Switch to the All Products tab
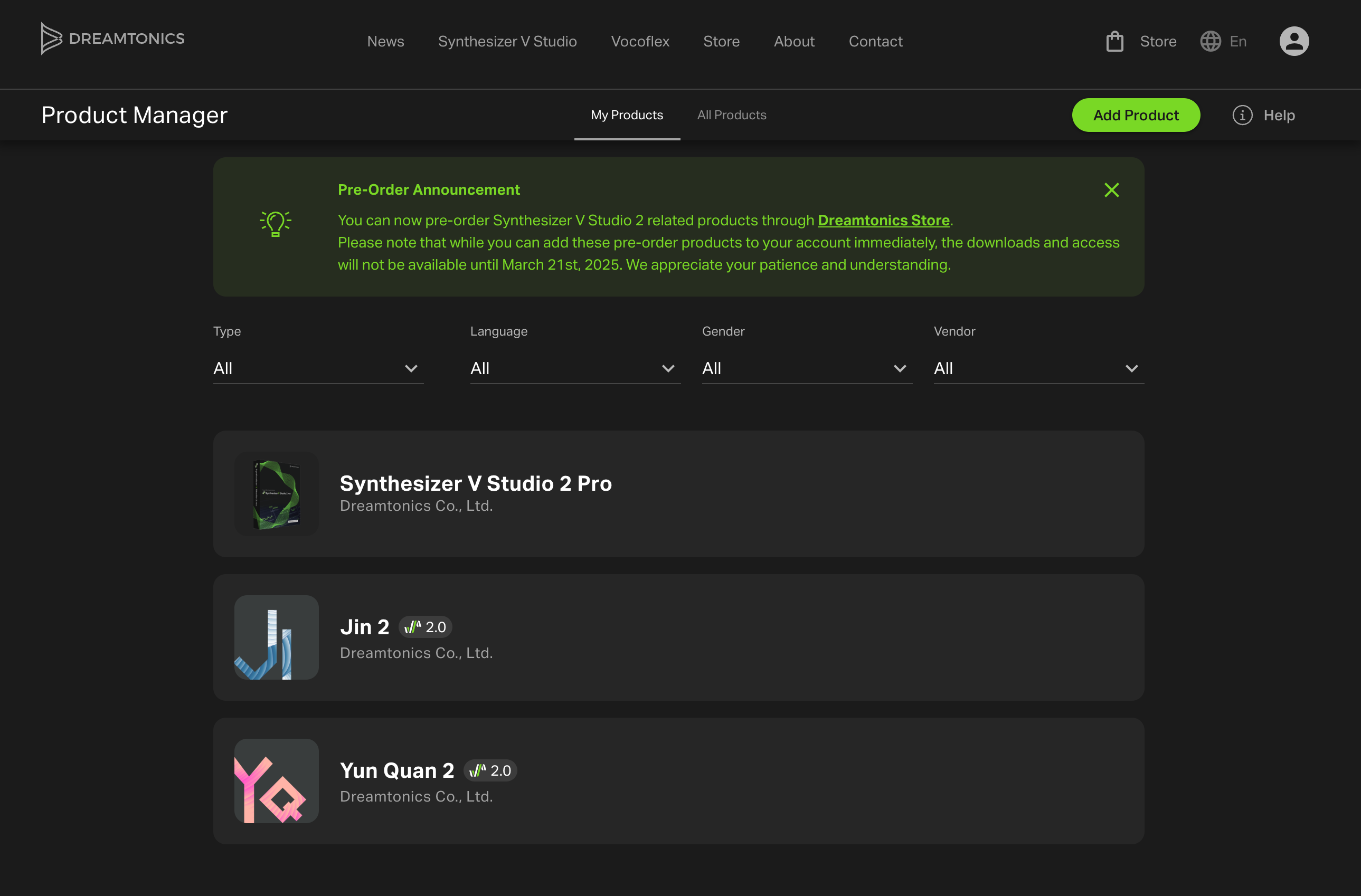The height and width of the screenshot is (896, 1361). [731, 115]
